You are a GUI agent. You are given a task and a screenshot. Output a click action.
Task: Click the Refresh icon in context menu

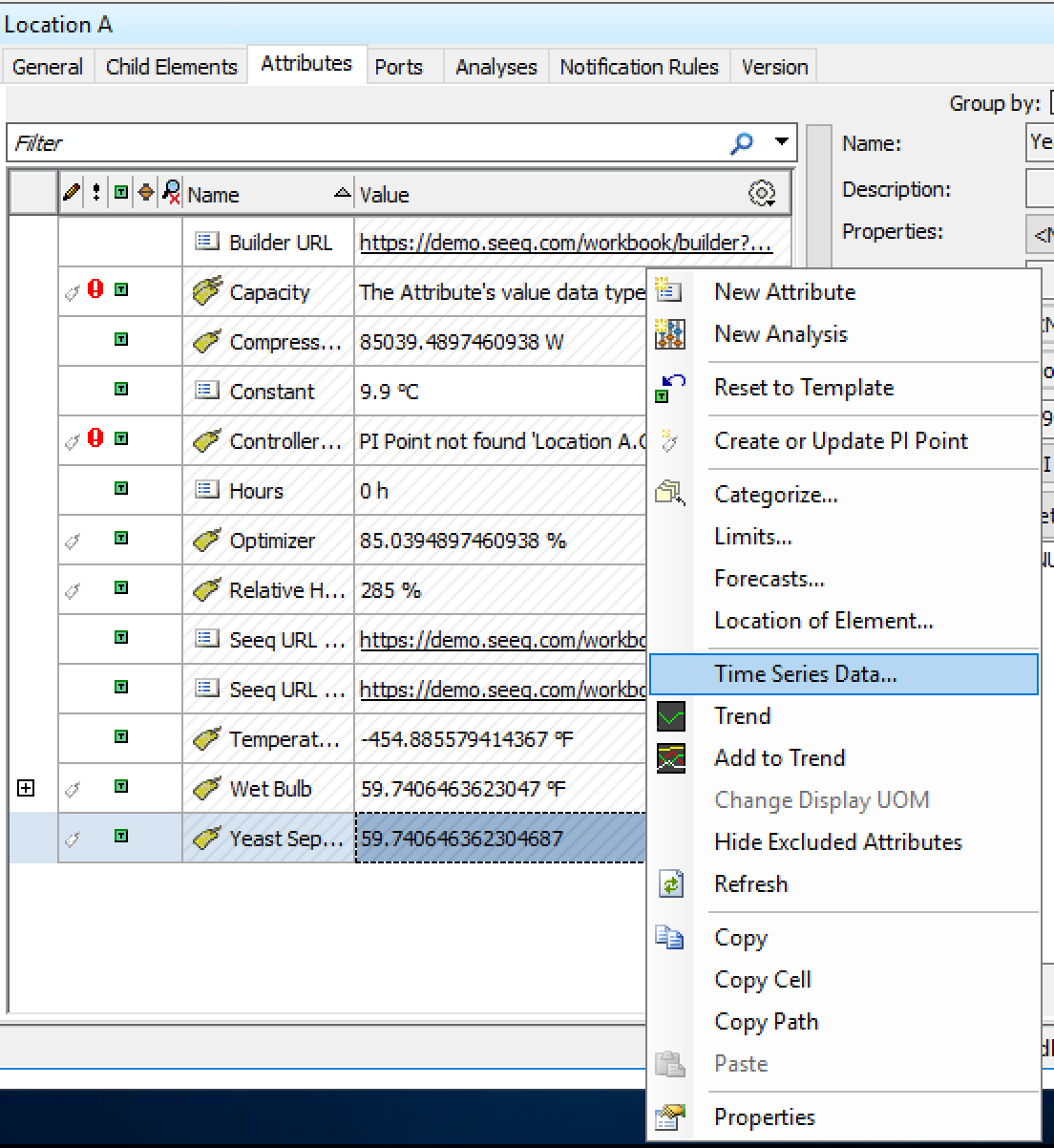coord(671,884)
